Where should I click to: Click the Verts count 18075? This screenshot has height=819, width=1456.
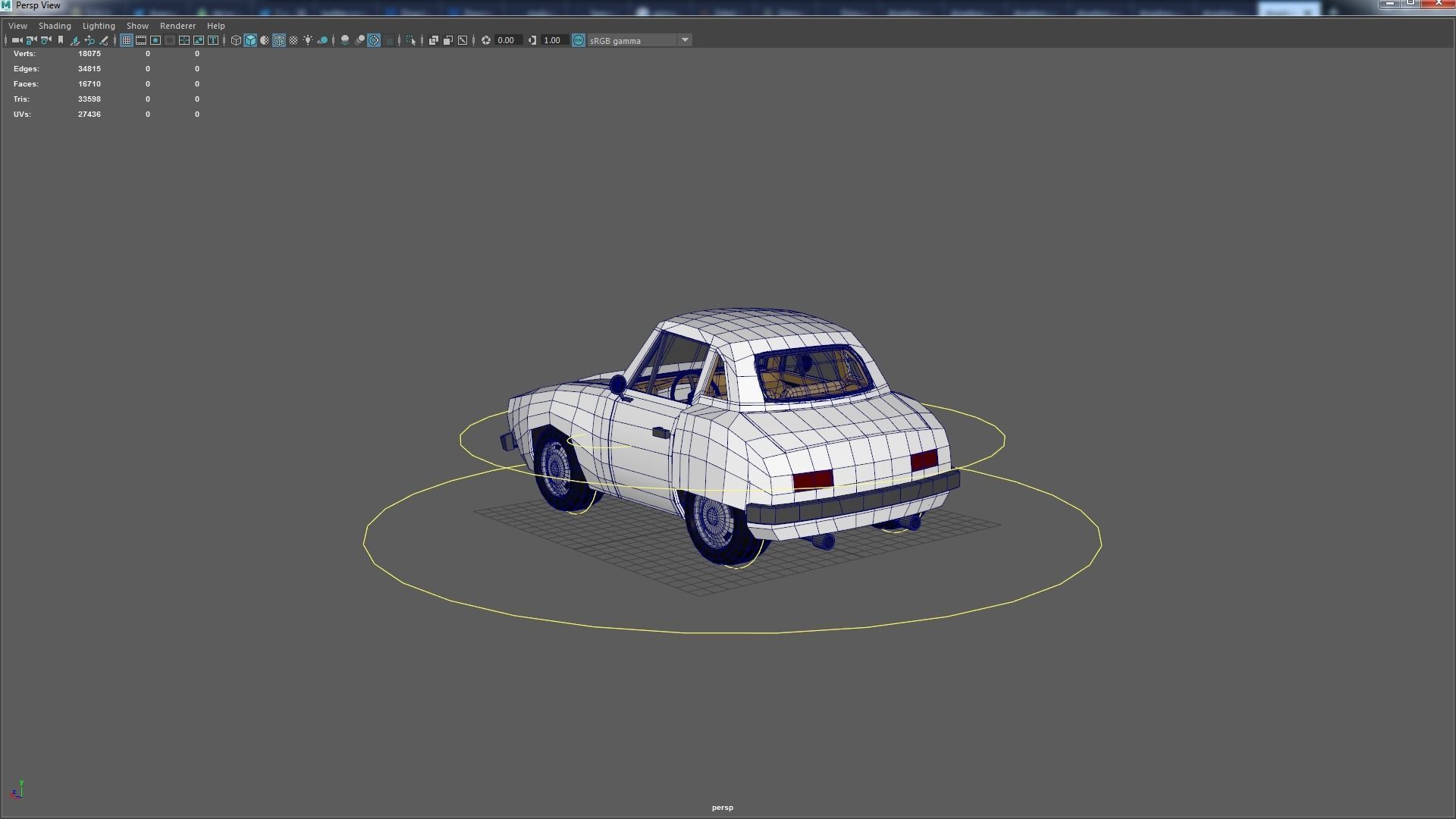89,54
